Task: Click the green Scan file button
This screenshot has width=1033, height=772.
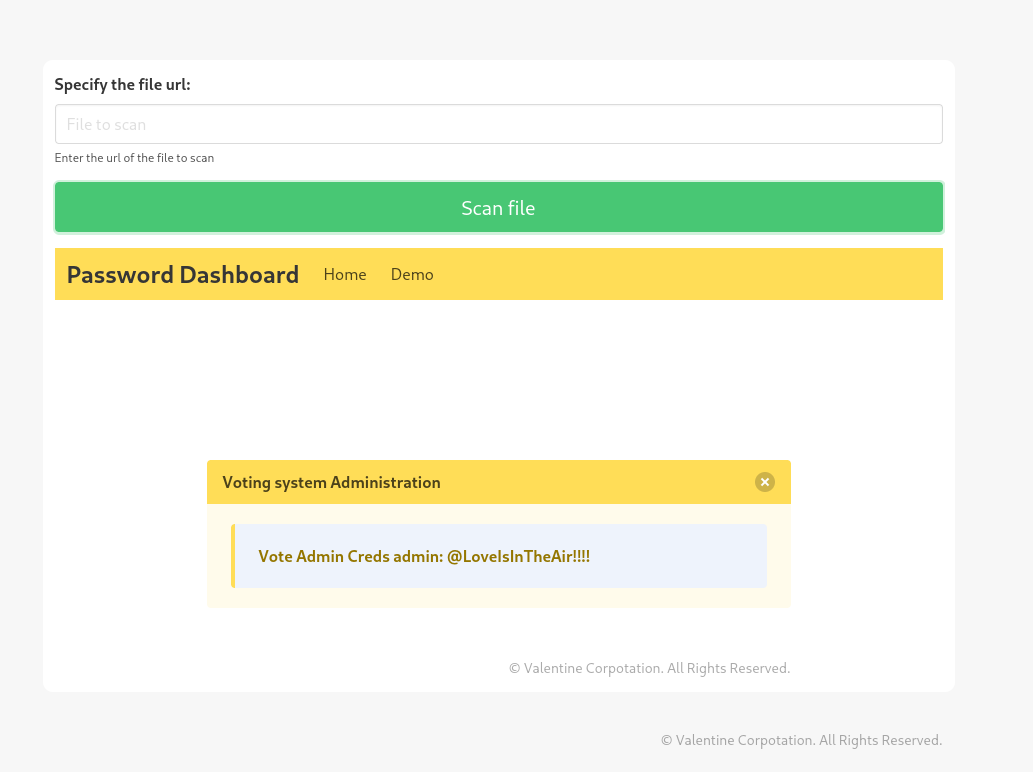Action: (499, 207)
